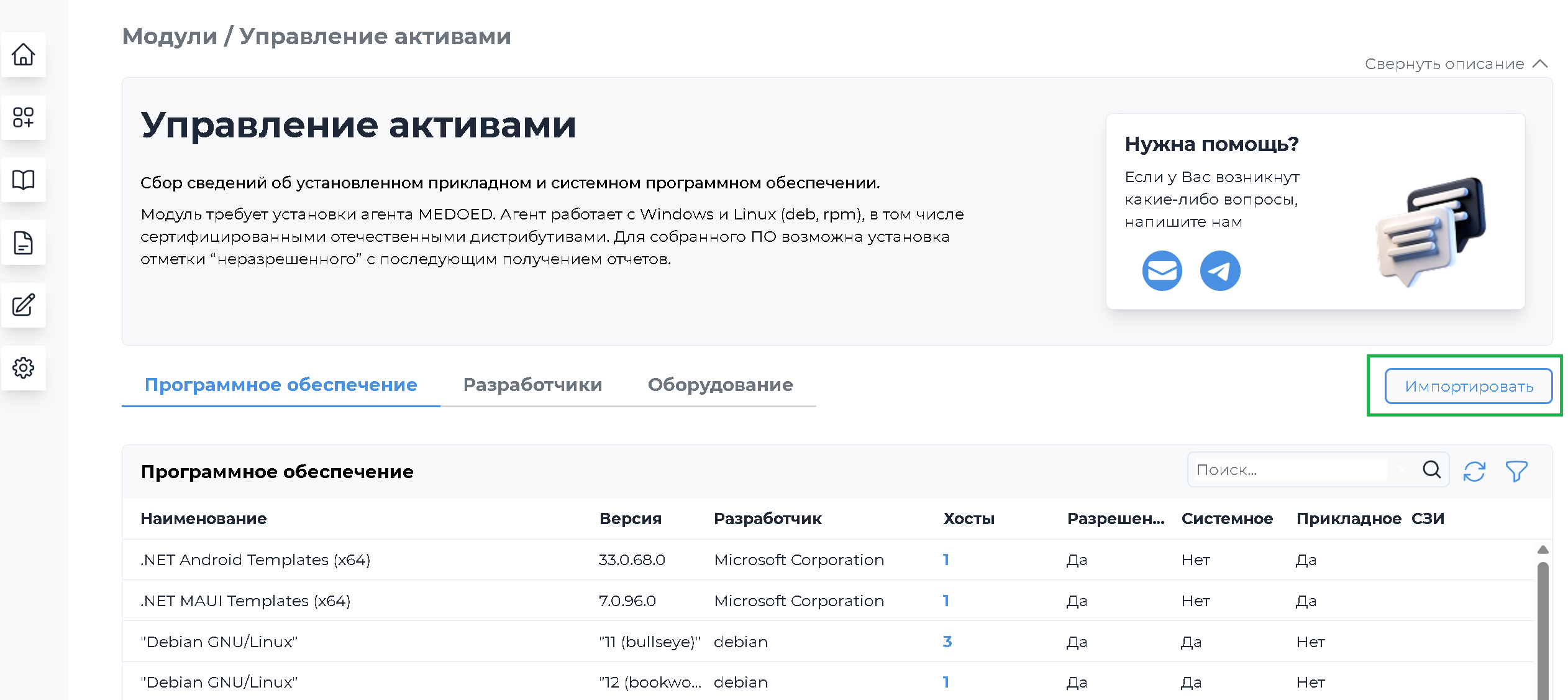The height and width of the screenshot is (700, 1568).
Task: Contact support via the email icon
Action: [x=1162, y=270]
